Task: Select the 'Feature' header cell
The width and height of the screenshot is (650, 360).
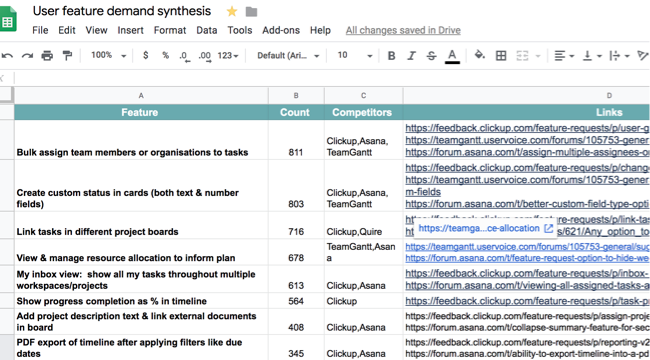Action: pos(141,112)
